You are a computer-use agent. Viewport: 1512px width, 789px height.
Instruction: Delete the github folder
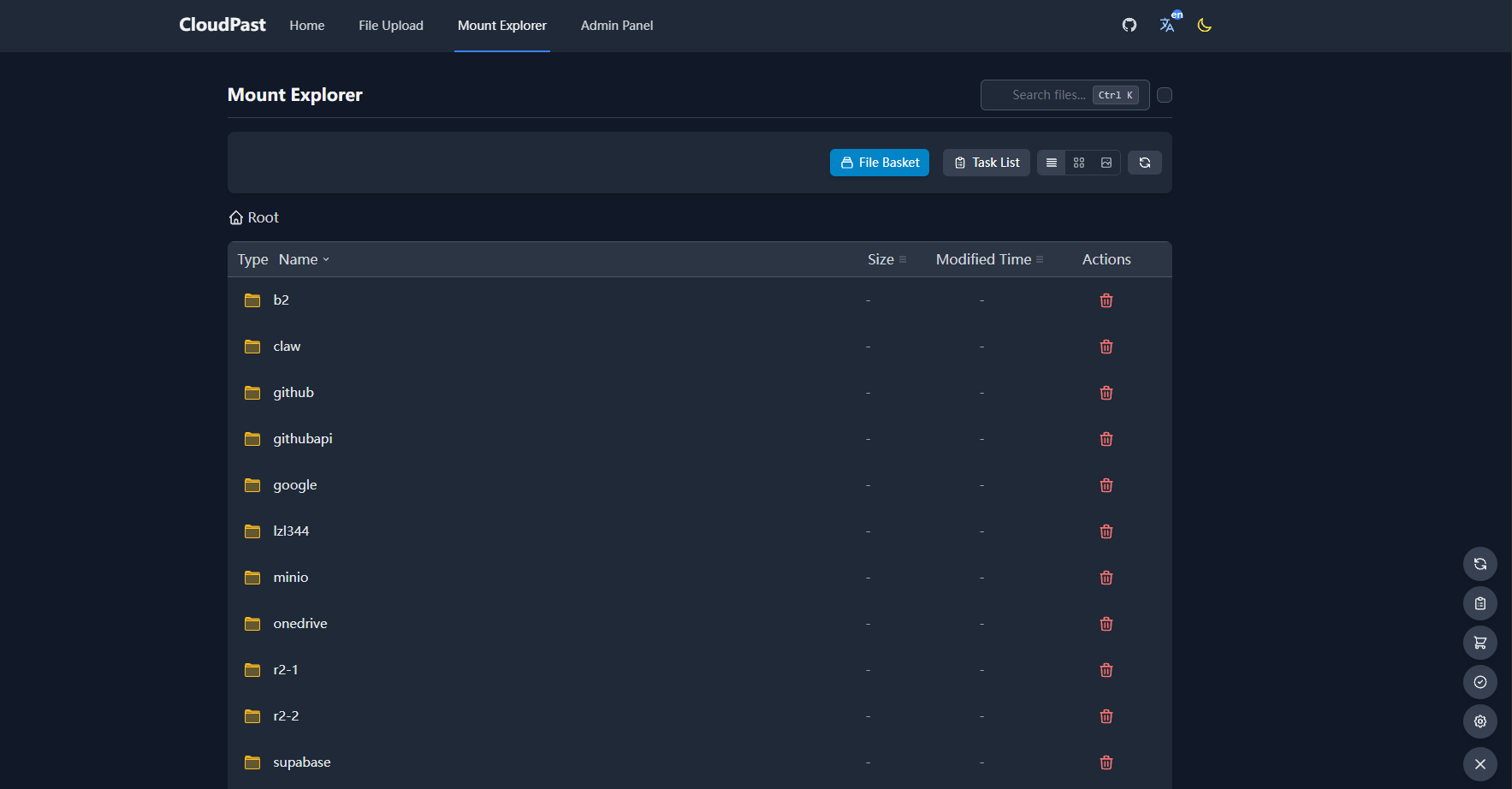(x=1106, y=393)
